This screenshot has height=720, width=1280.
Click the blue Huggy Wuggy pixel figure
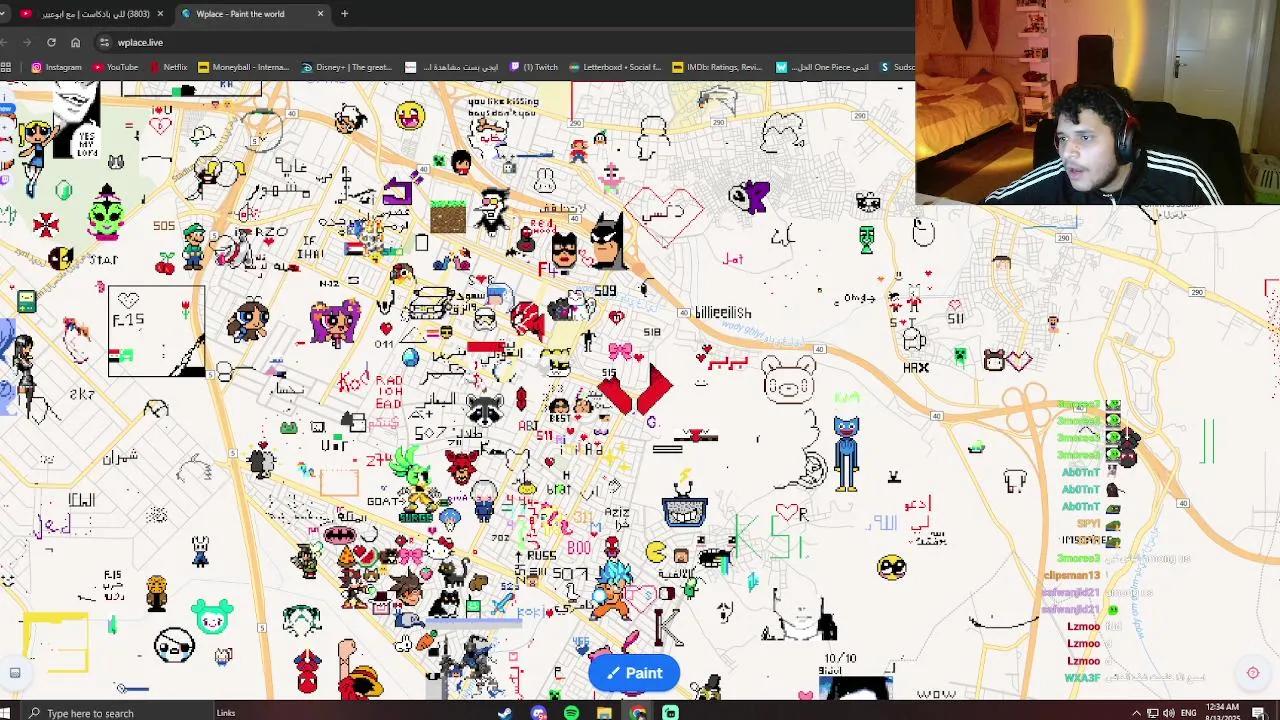click(846, 453)
